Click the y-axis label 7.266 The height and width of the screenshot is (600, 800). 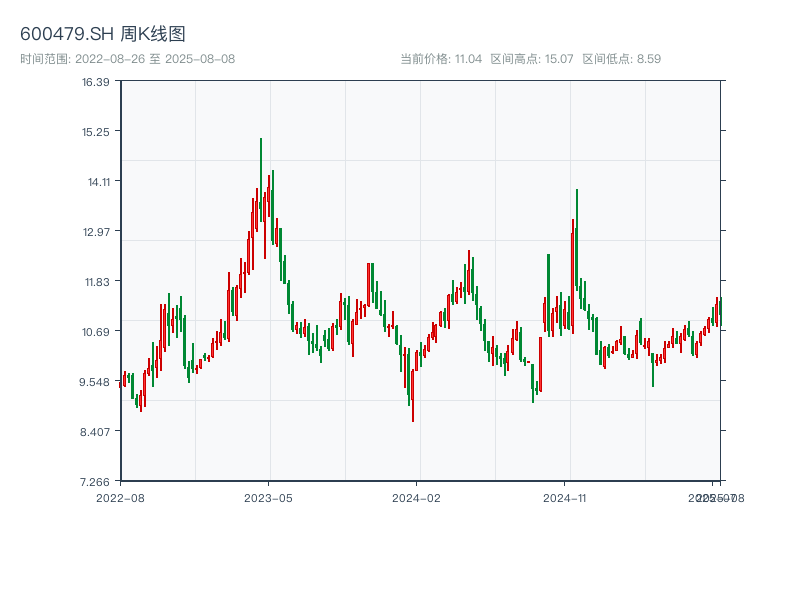click(95, 482)
